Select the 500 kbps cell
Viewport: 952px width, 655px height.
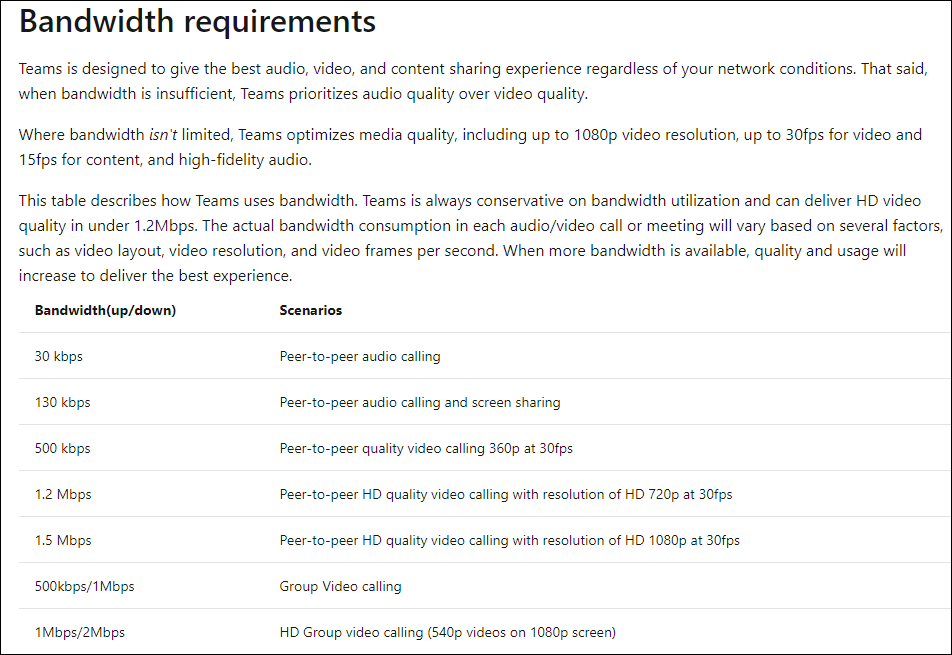click(63, 448)
